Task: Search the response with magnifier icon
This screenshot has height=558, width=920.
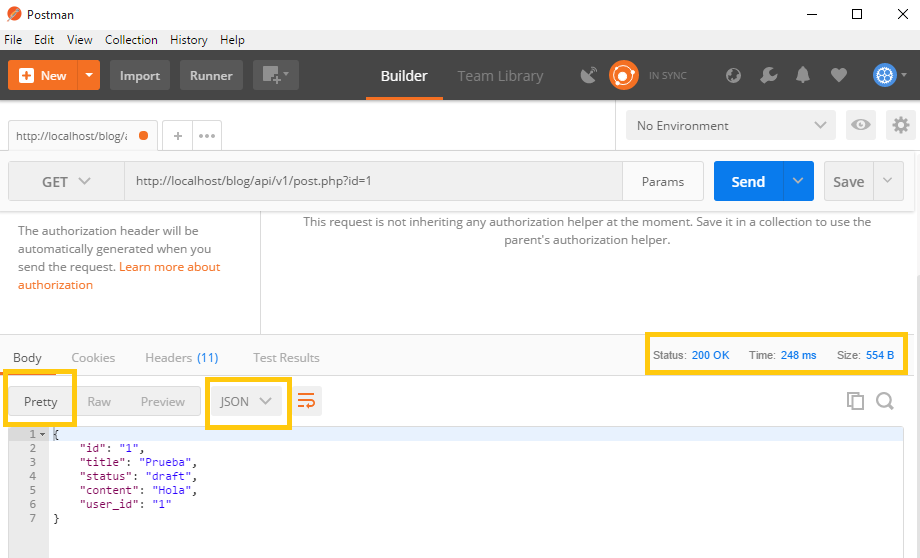Action: pyautogui.click(x=885, y=401)
